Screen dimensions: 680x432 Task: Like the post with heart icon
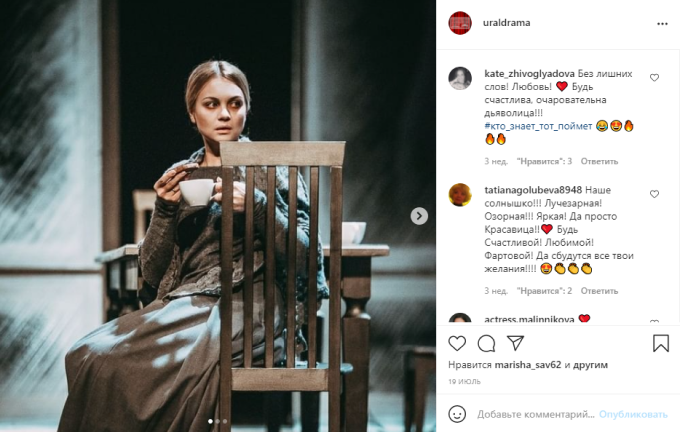pos(457,344)
